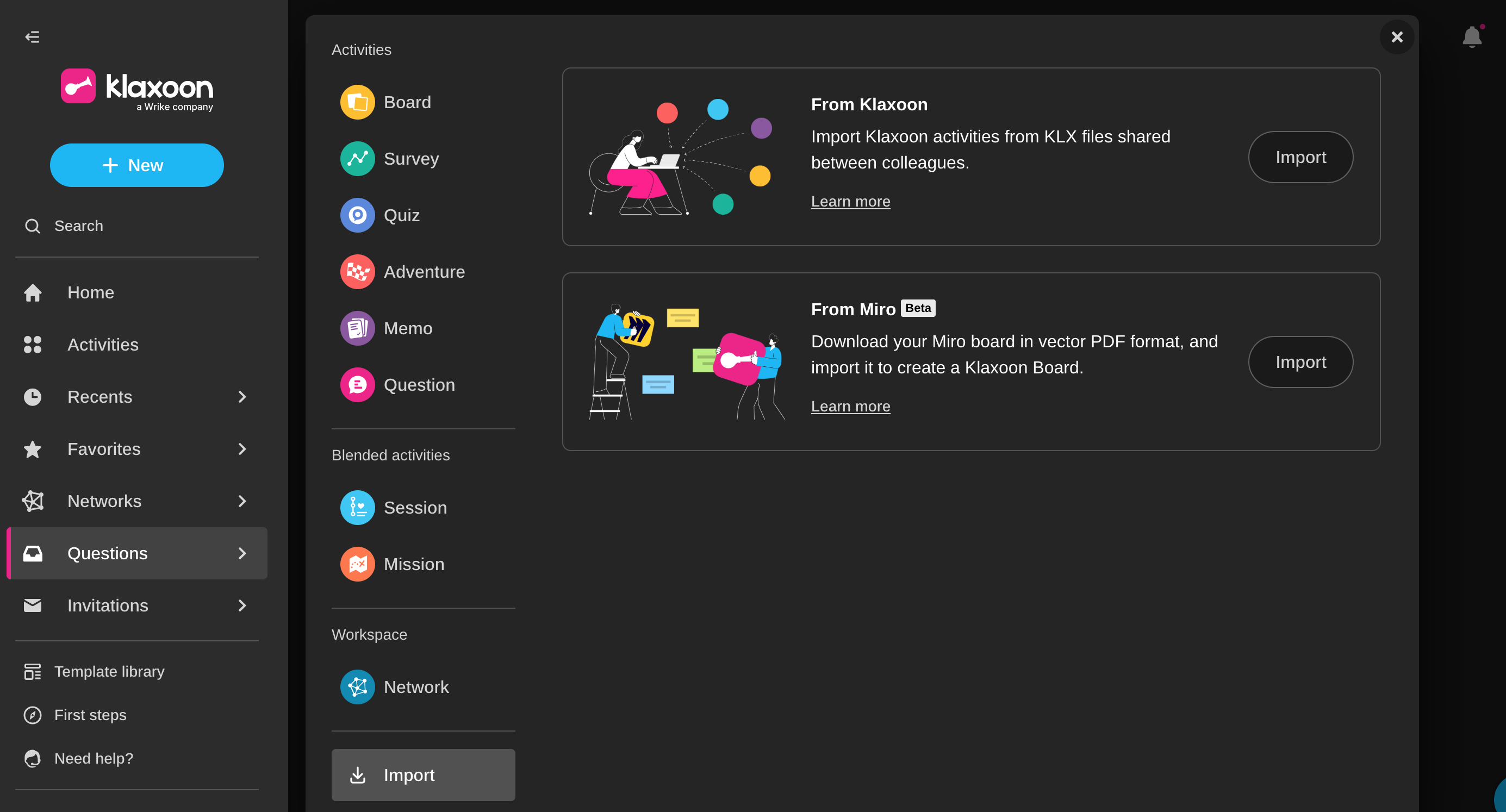Select the Adventure activity icon
The height and width of the screenshot is (812, 1506).
[x=357, y=272]
